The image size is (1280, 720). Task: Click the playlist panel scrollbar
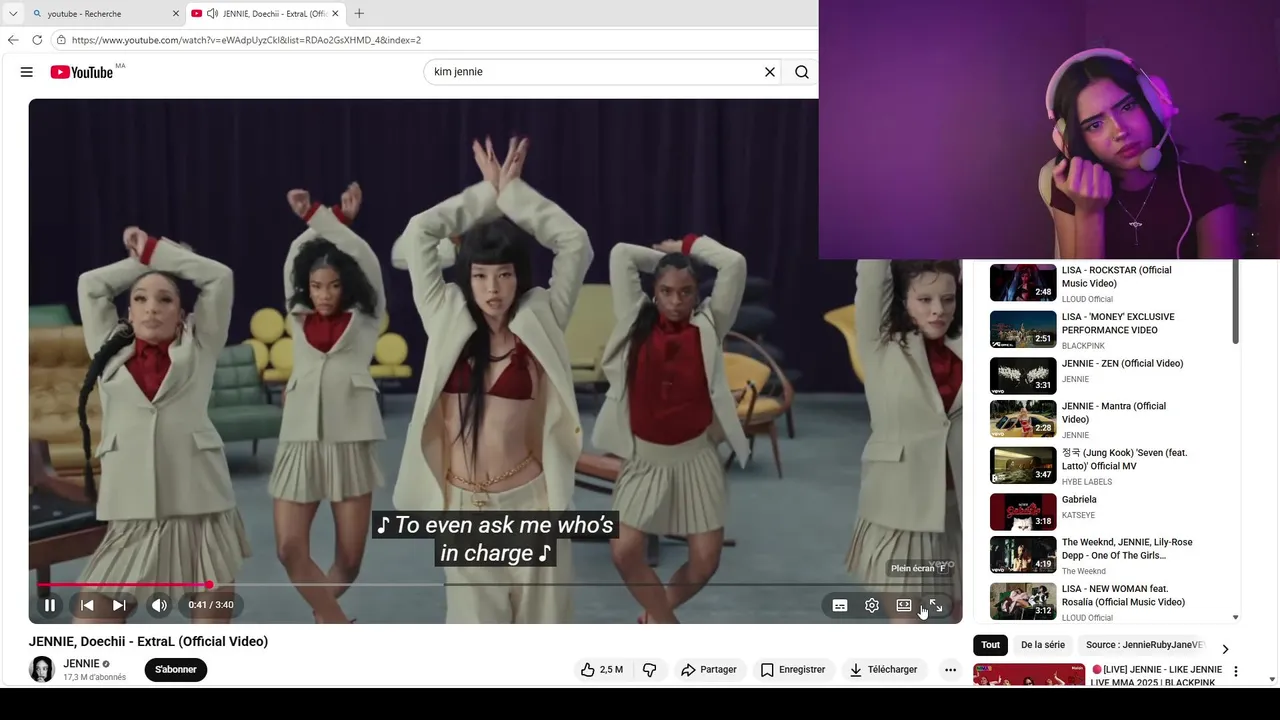point(1236,302)
